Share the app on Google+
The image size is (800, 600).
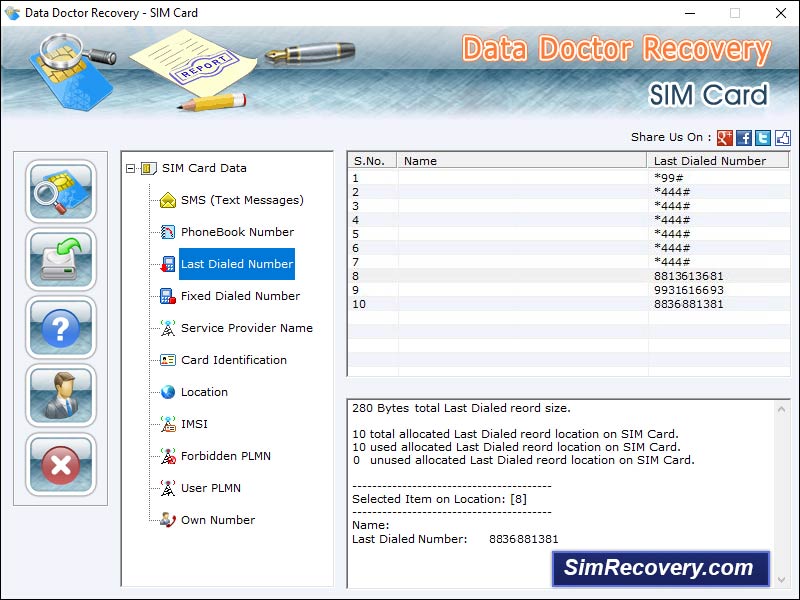pos(723,137)
